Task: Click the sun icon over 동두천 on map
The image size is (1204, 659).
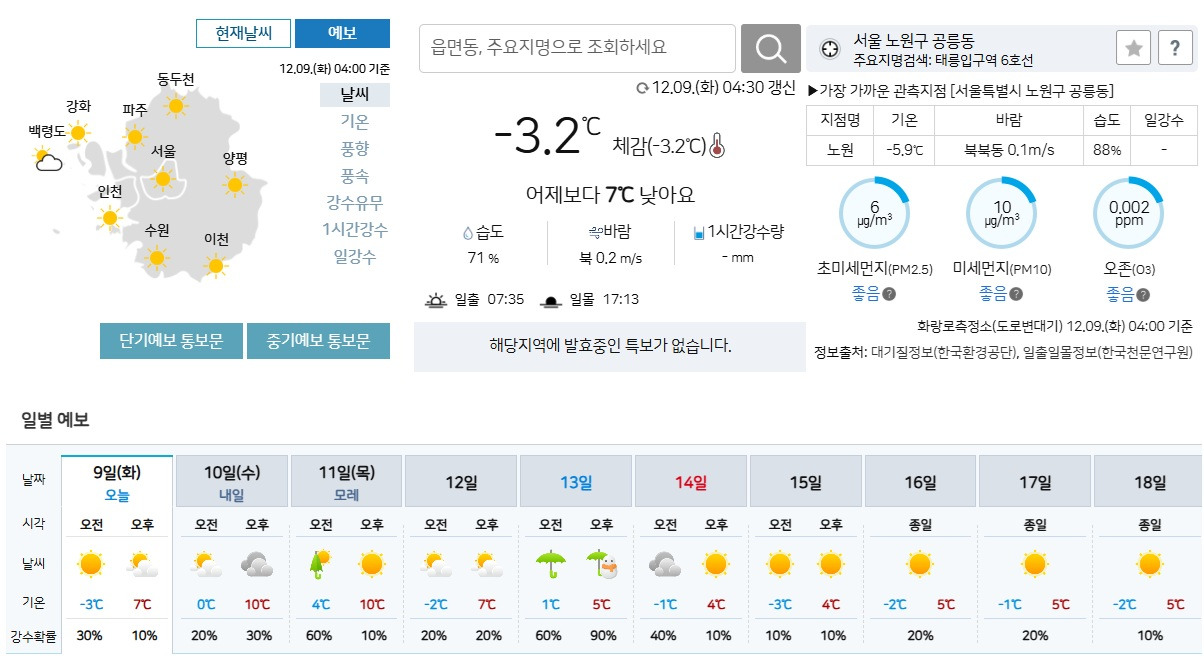Action: (x=177, y=105)
